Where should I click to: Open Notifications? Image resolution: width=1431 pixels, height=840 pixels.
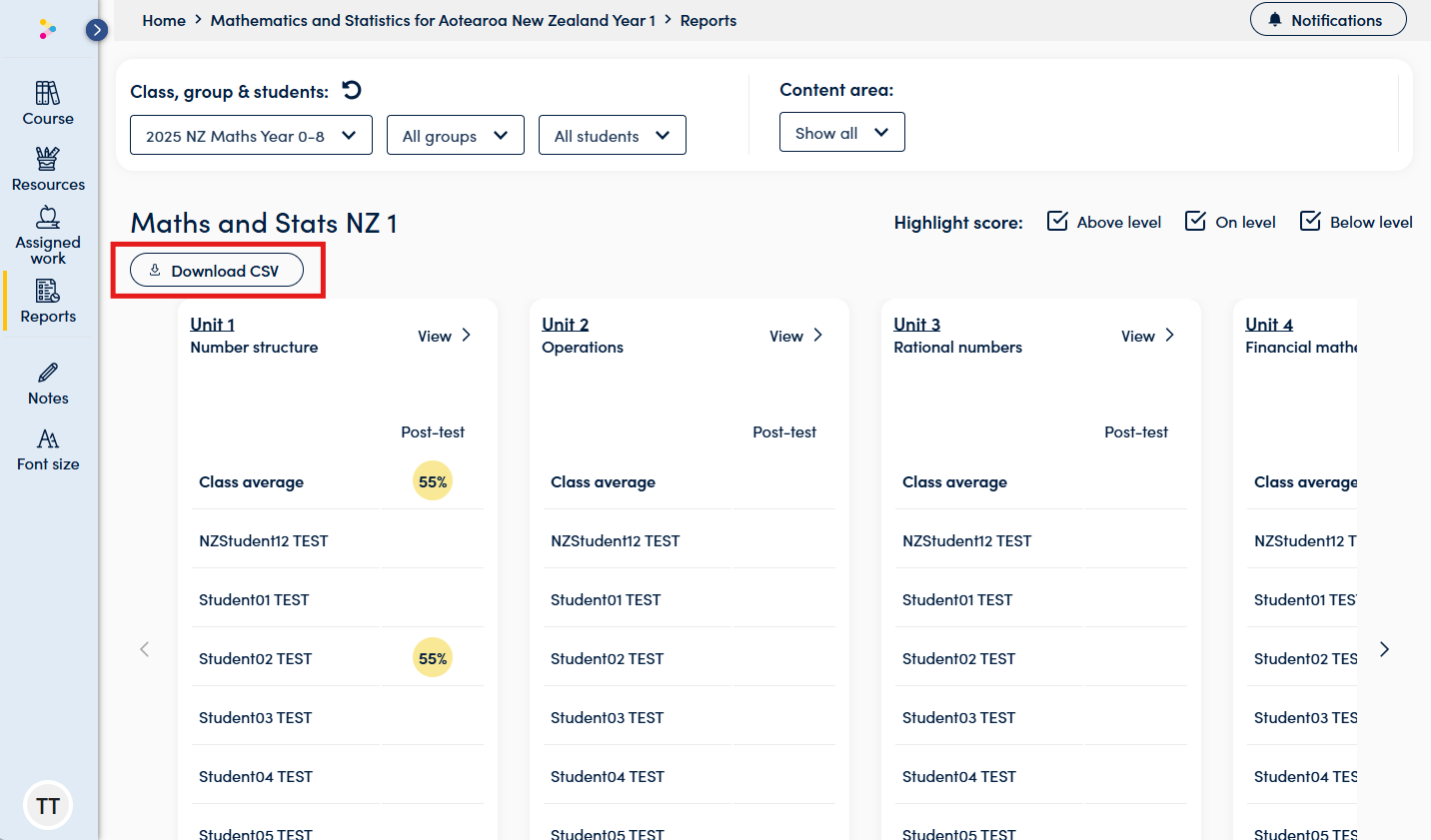pyautogui.click(x=1328, y=20)
